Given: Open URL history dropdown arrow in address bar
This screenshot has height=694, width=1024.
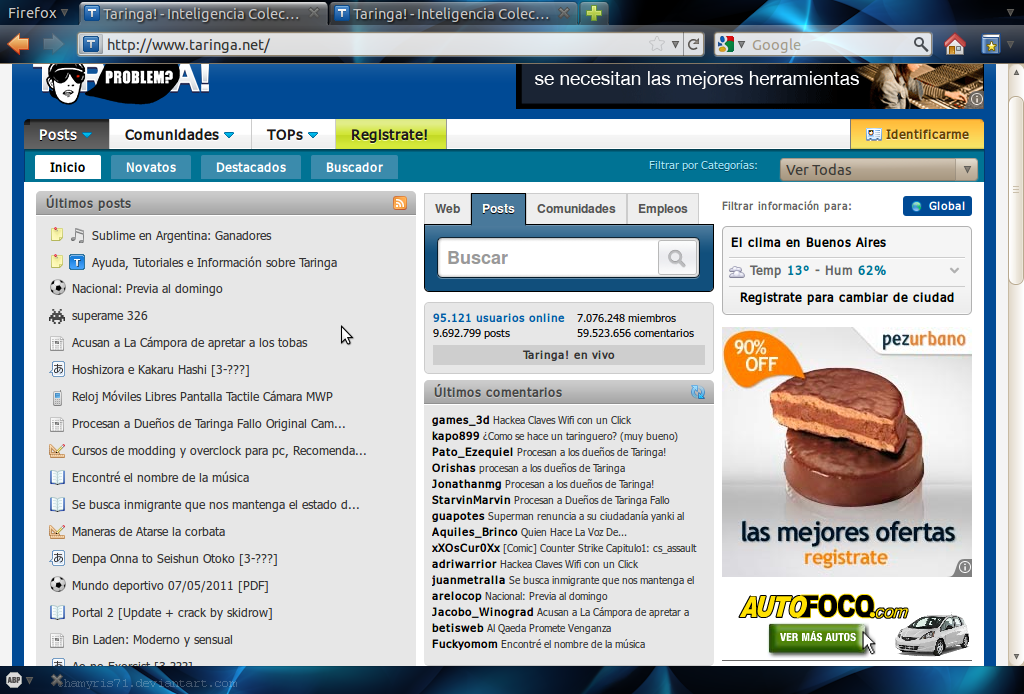Looking at the screenshot, I should (x=675, y=44).
